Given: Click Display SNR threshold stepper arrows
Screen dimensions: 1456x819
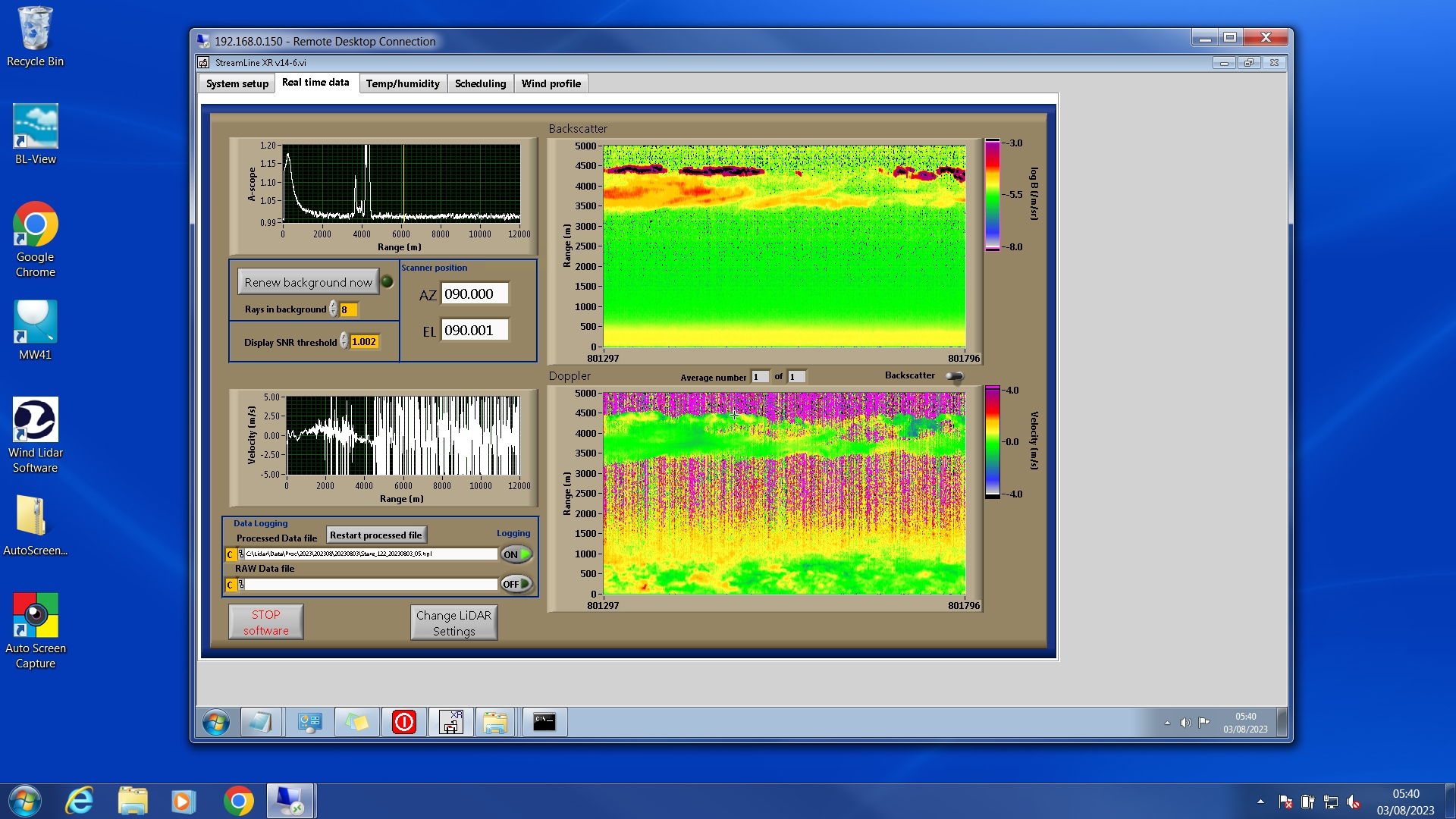Looking at the screenshot, I should pyautogui.click(x=344, y=342).
